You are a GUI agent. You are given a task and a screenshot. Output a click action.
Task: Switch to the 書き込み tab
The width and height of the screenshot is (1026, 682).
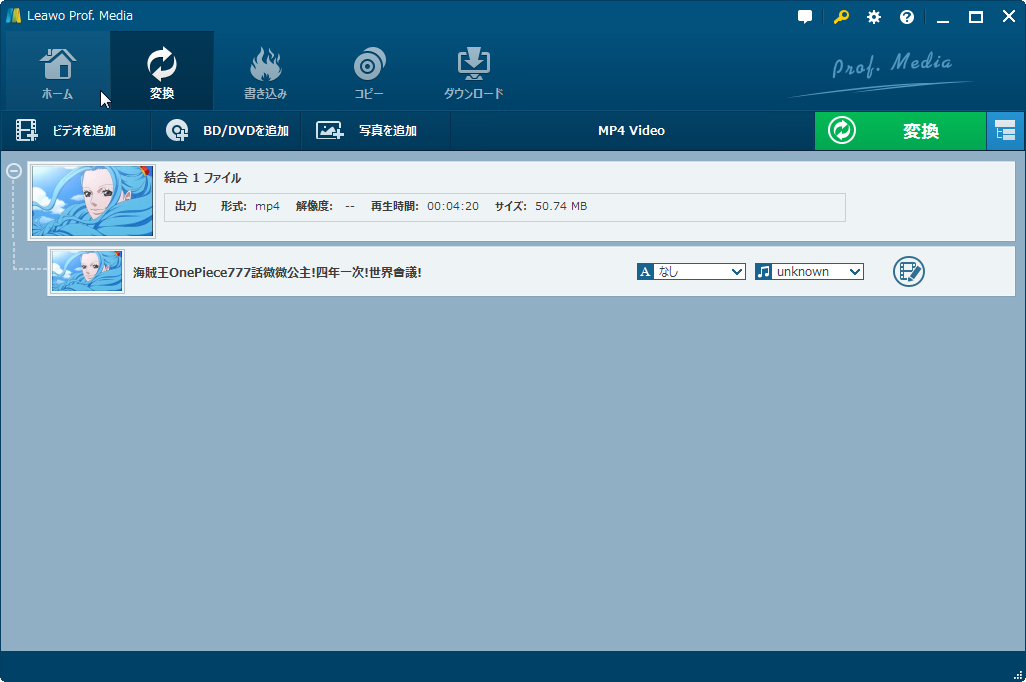click(266, 72)
